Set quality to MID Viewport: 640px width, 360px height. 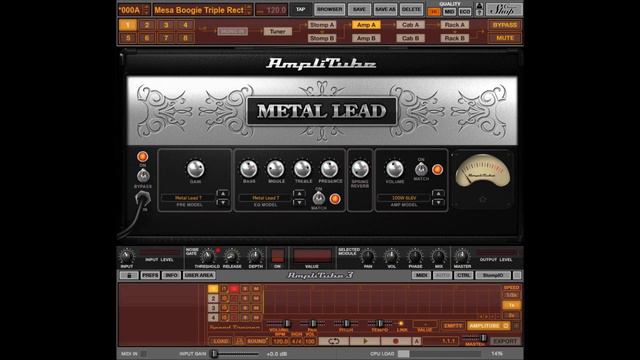pos(449,12)
